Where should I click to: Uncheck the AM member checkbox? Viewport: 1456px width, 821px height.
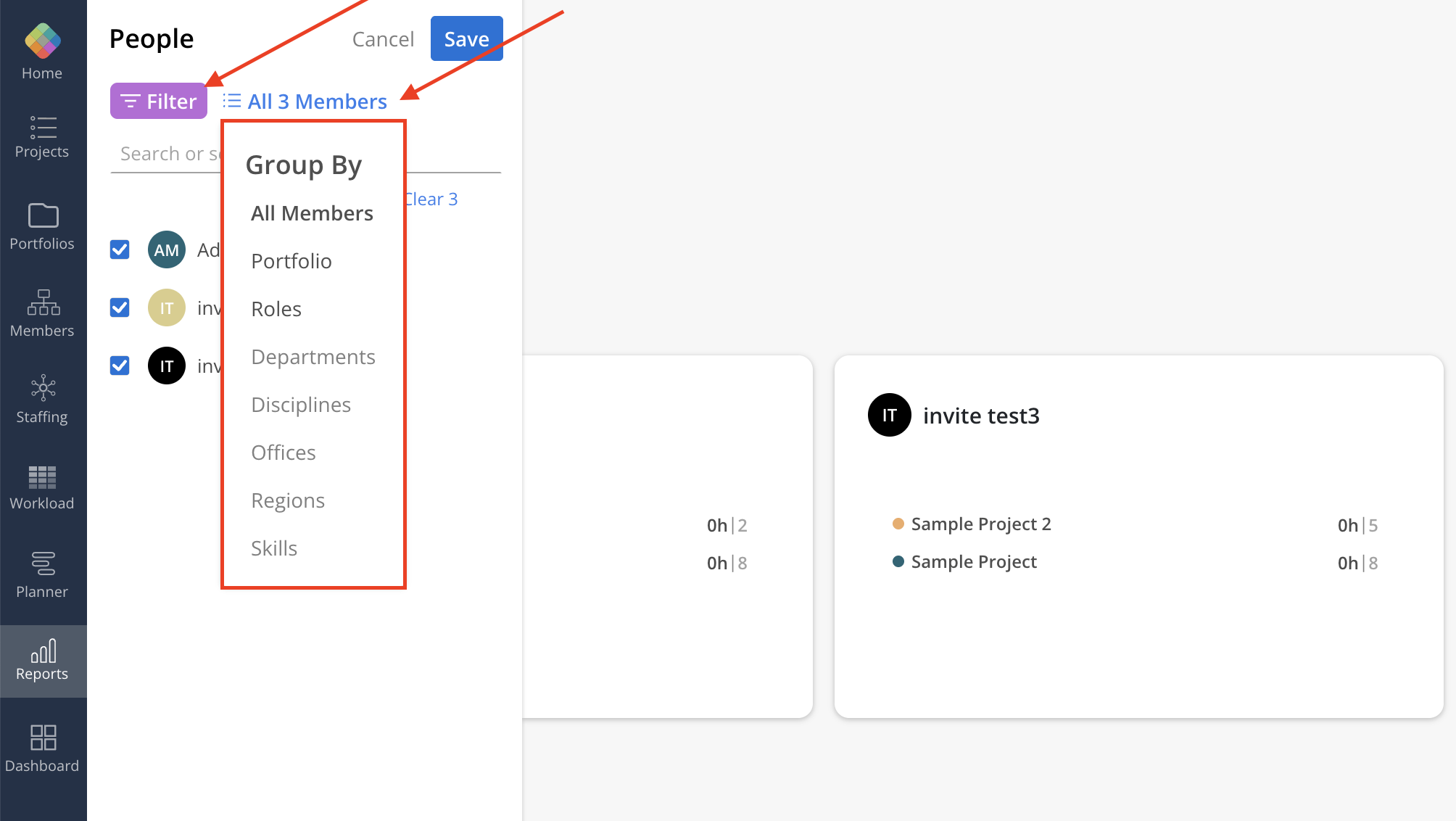120,249
